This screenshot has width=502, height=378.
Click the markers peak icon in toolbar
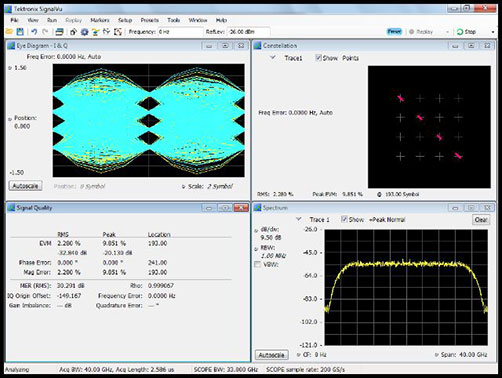pos(106,32)
